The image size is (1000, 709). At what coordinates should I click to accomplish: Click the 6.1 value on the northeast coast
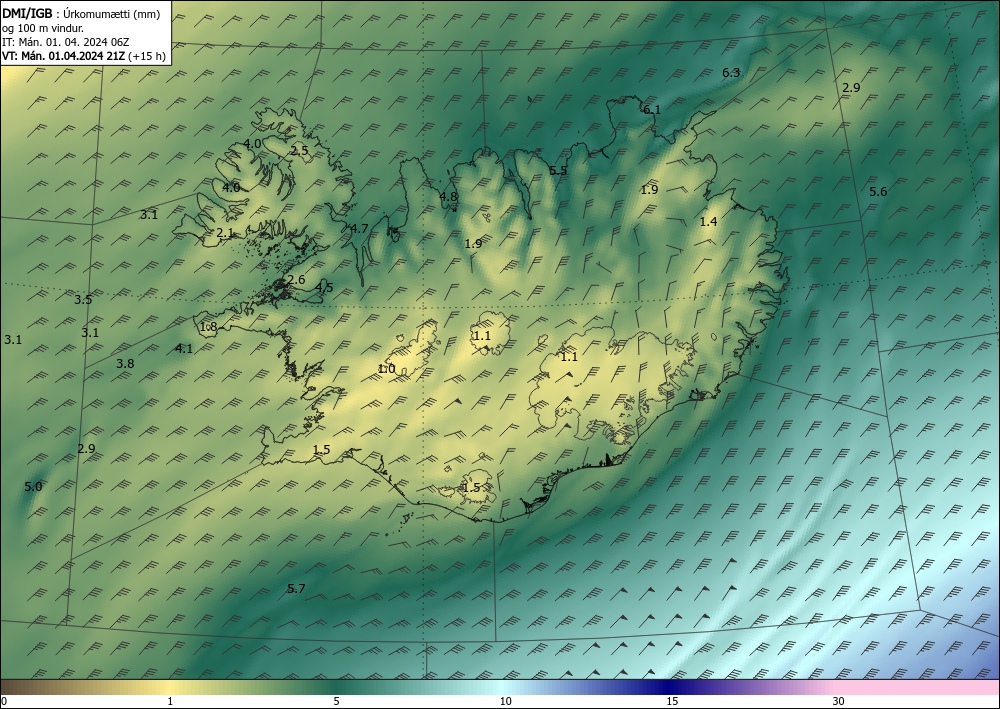tap(652, 110)
